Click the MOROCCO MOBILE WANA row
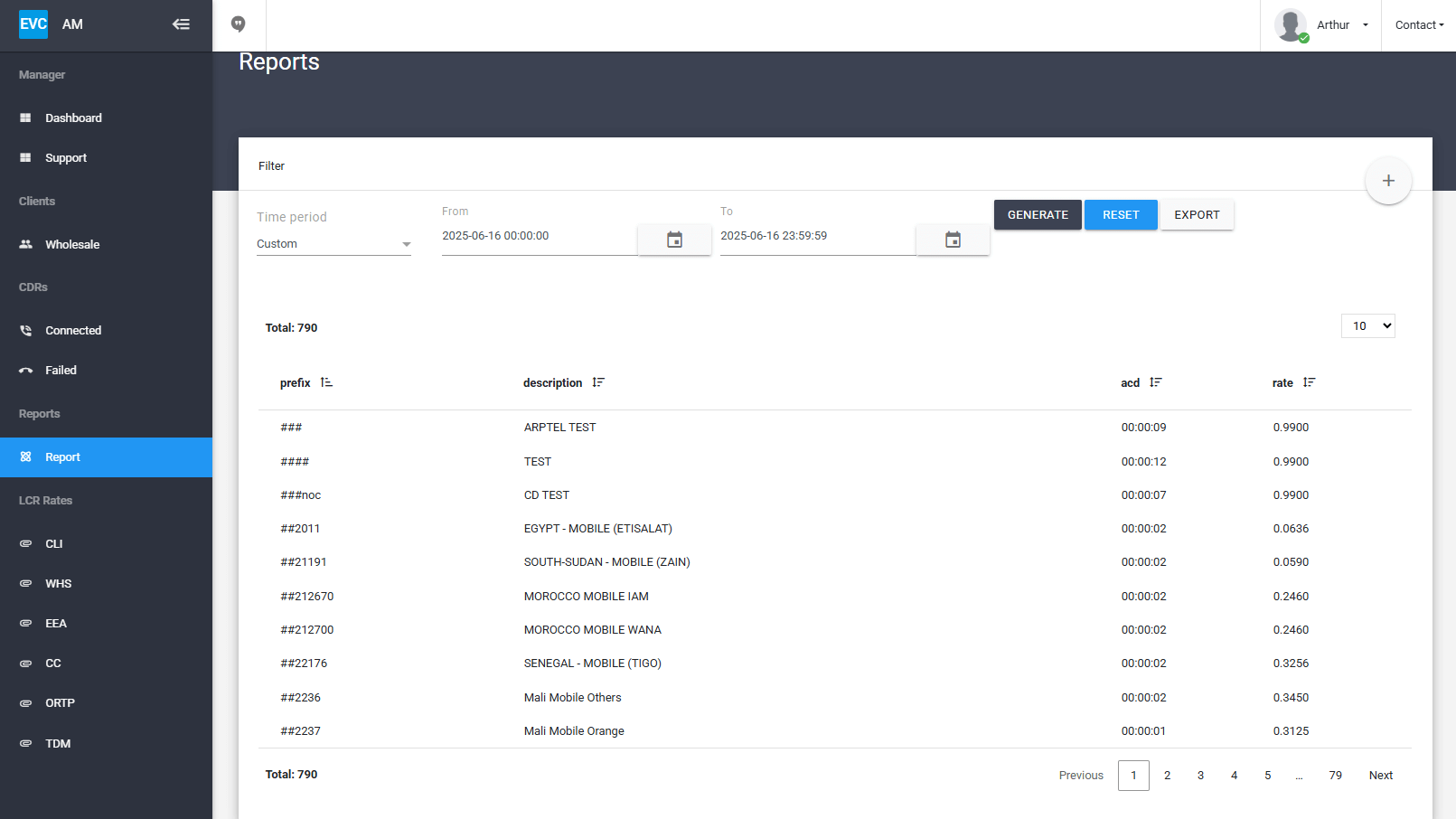The width and height of the screenshot is (1456, 819). (834, 630)
